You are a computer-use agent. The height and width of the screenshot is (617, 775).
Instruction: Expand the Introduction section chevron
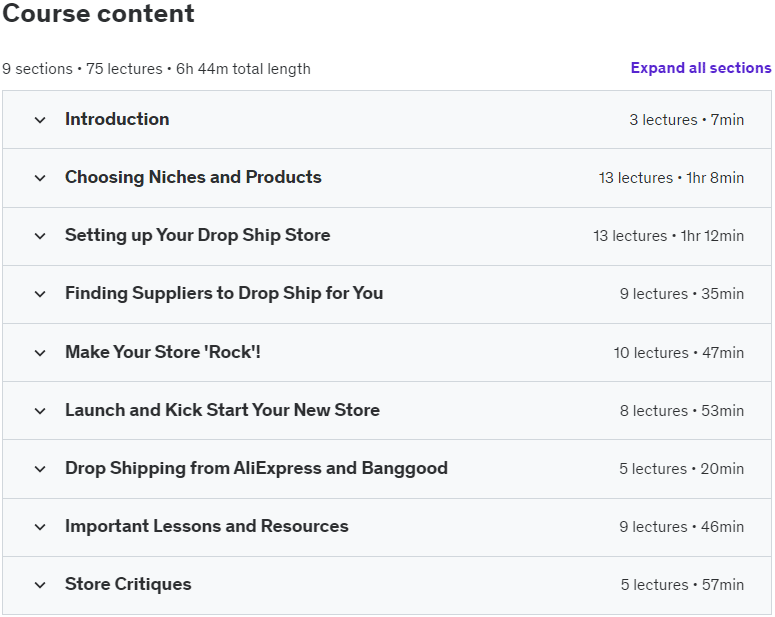(x=40, y=120)
